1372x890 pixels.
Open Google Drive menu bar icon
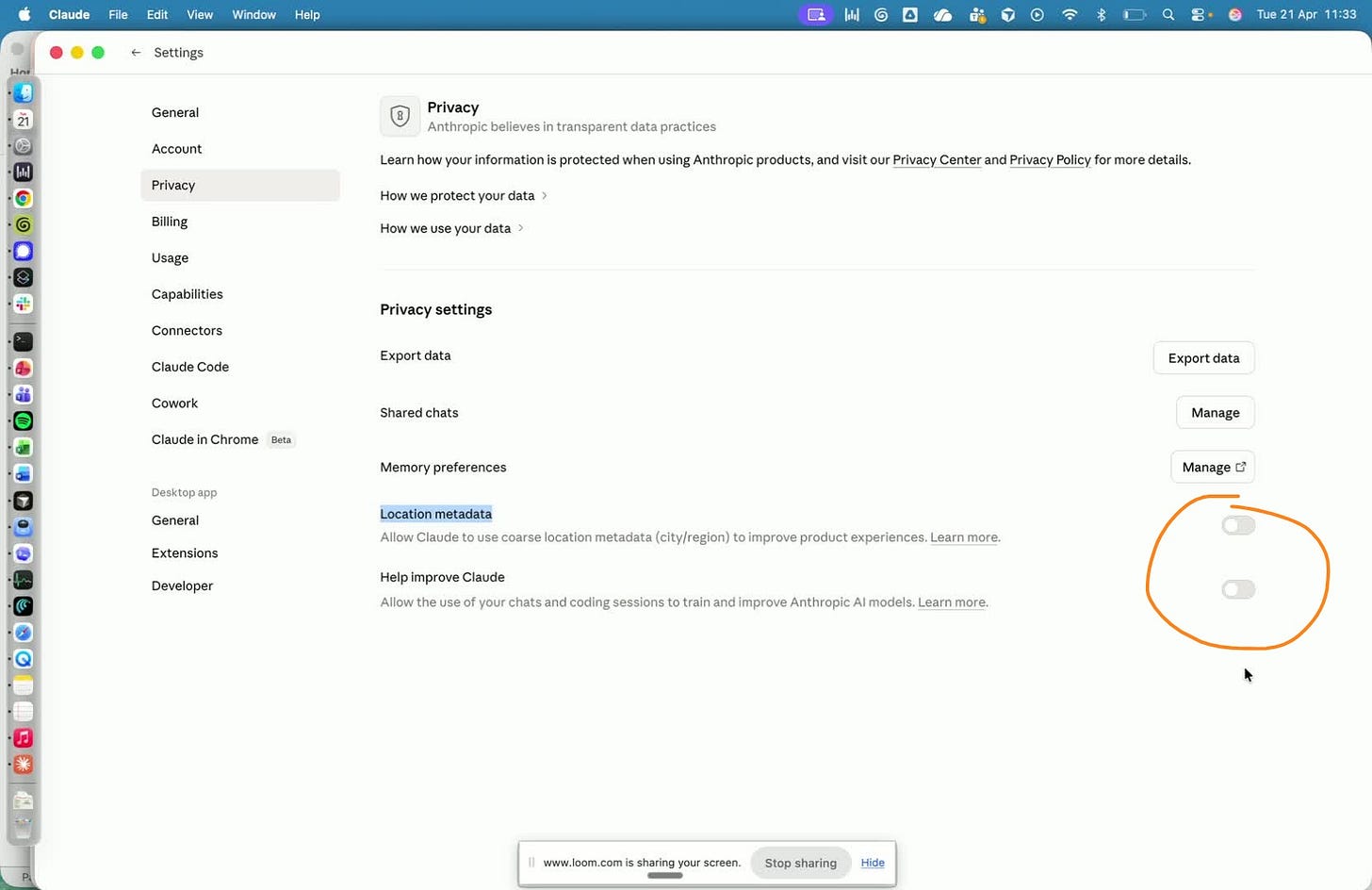point(910,14)
